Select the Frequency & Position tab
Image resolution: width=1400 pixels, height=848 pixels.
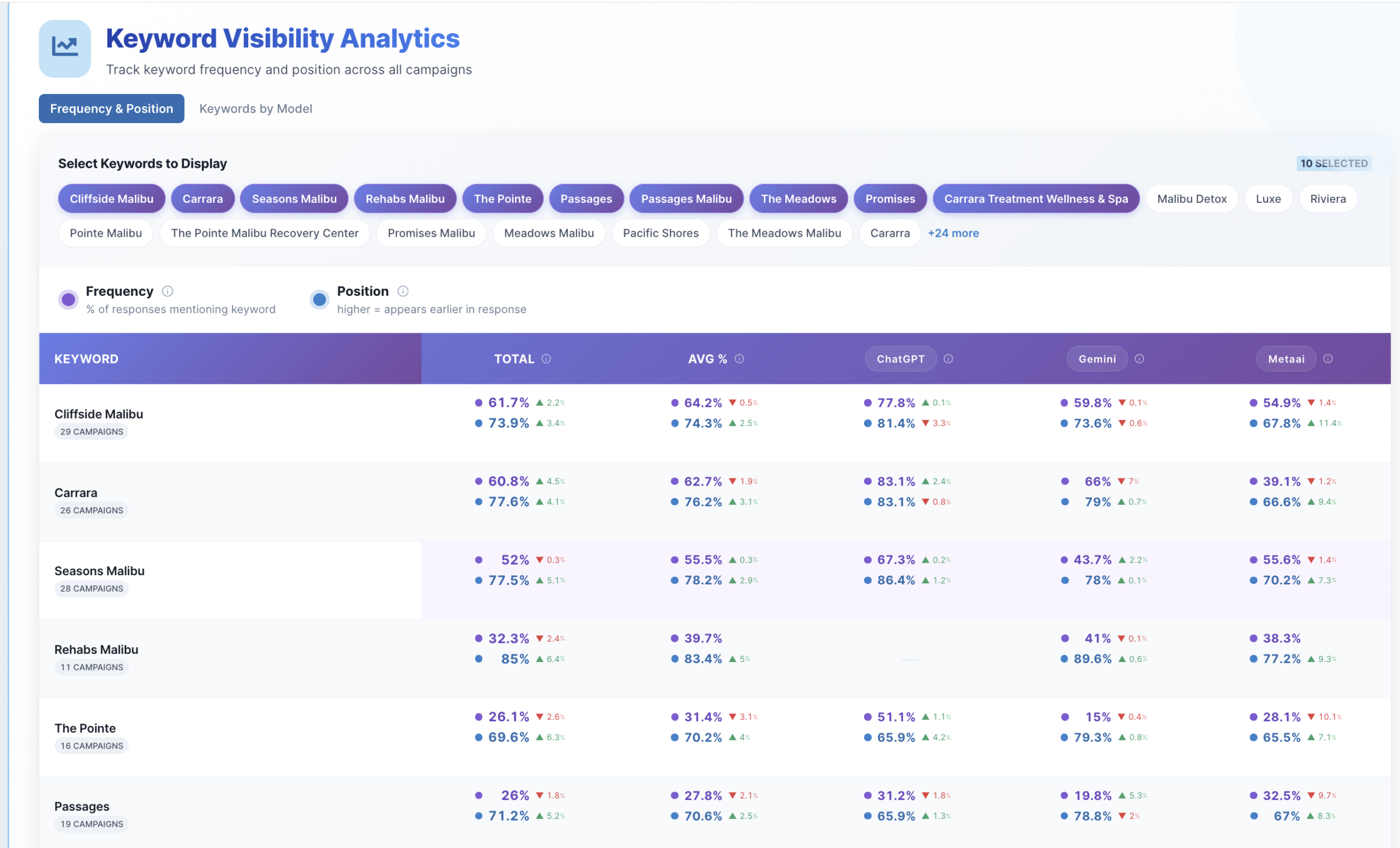coord(112,108)
